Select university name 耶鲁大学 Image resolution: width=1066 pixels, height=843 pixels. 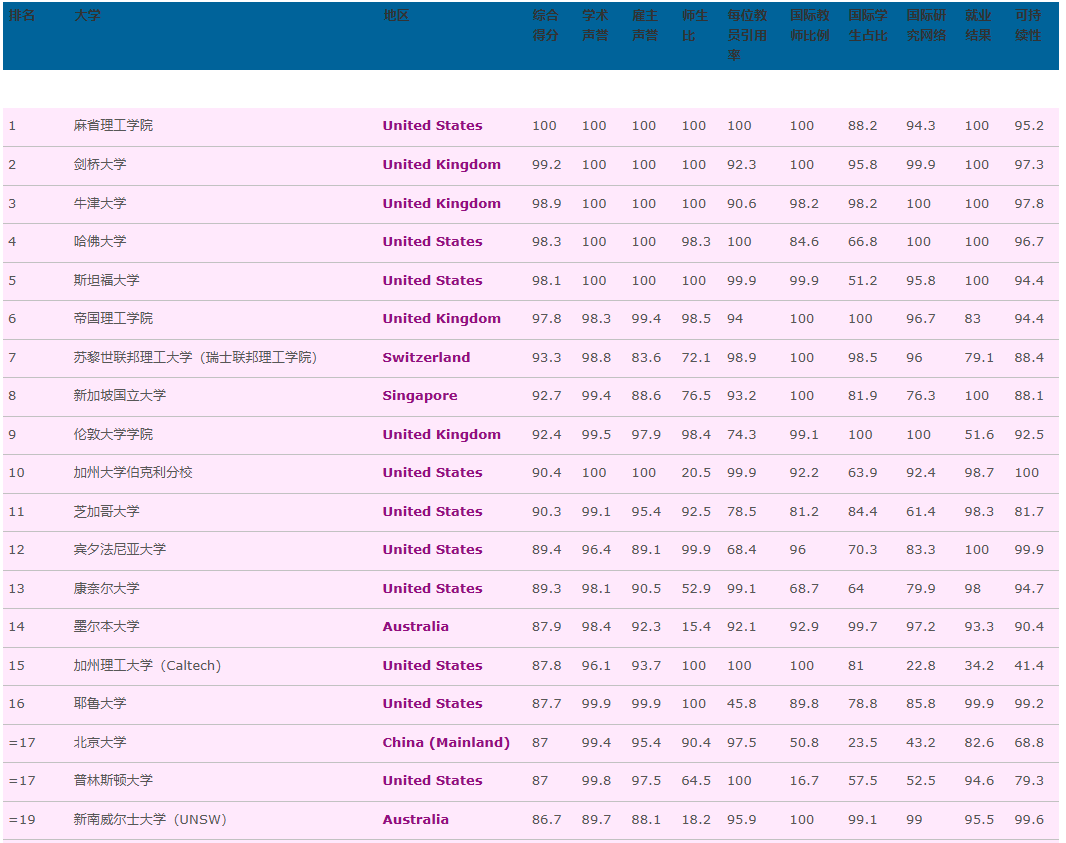click(100, 703)
